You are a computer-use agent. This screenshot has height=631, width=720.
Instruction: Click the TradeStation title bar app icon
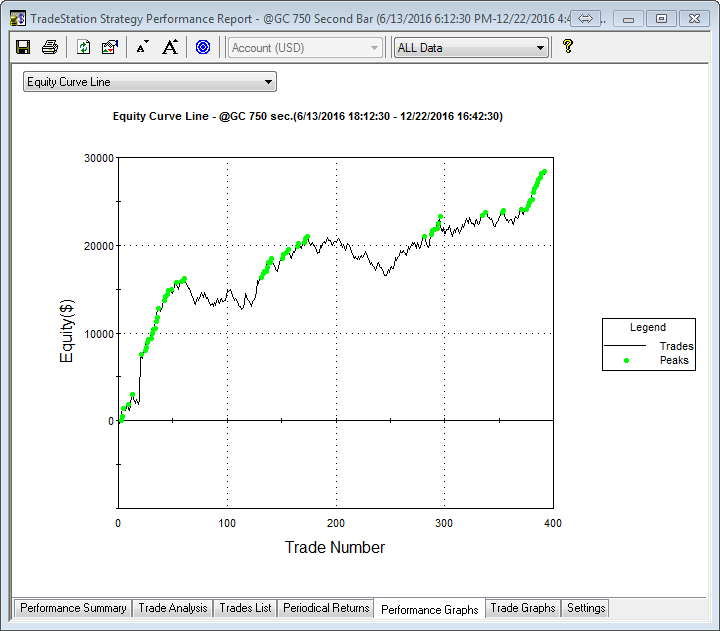(x=17, y=18)
